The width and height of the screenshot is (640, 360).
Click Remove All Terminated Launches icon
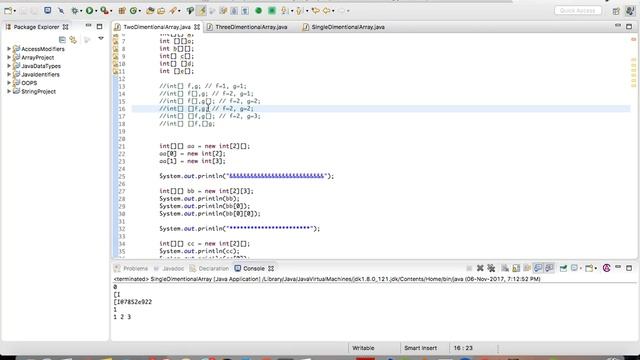(x=491, y=268)
